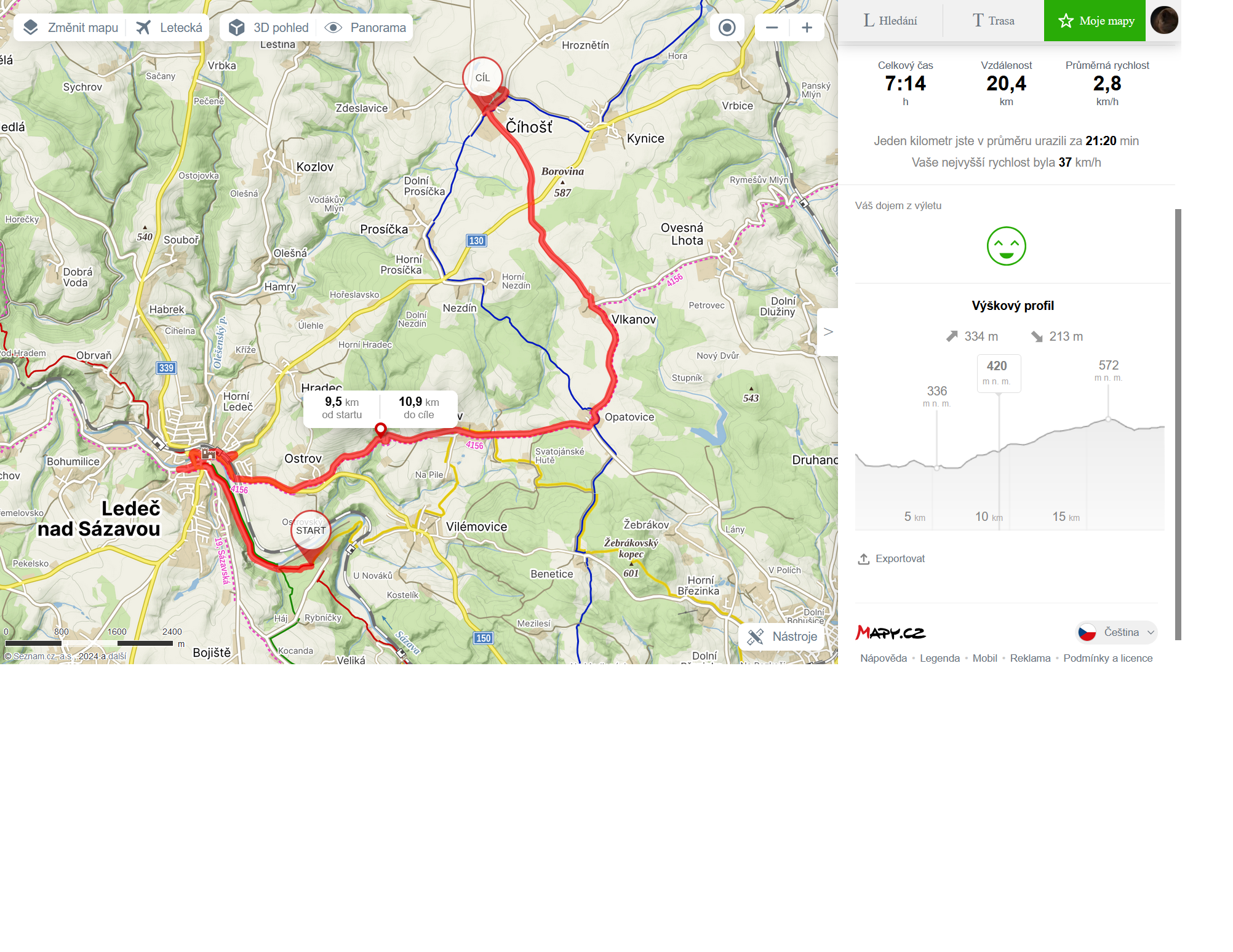Viewport: 1233px width, 952px height.
Task: Zoom out with the minus icon
Action: tap(772, 28)
